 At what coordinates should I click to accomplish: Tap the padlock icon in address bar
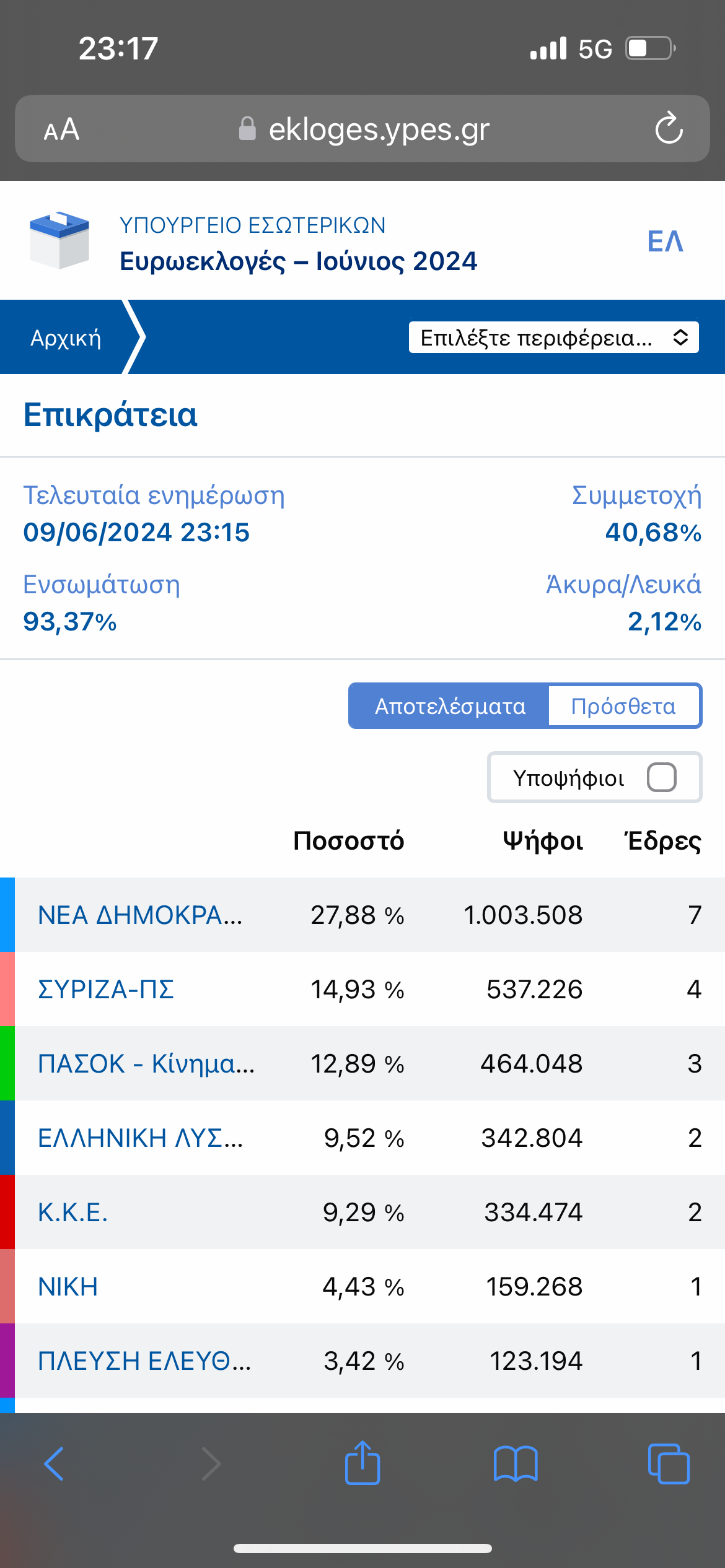tap(247, 129)
